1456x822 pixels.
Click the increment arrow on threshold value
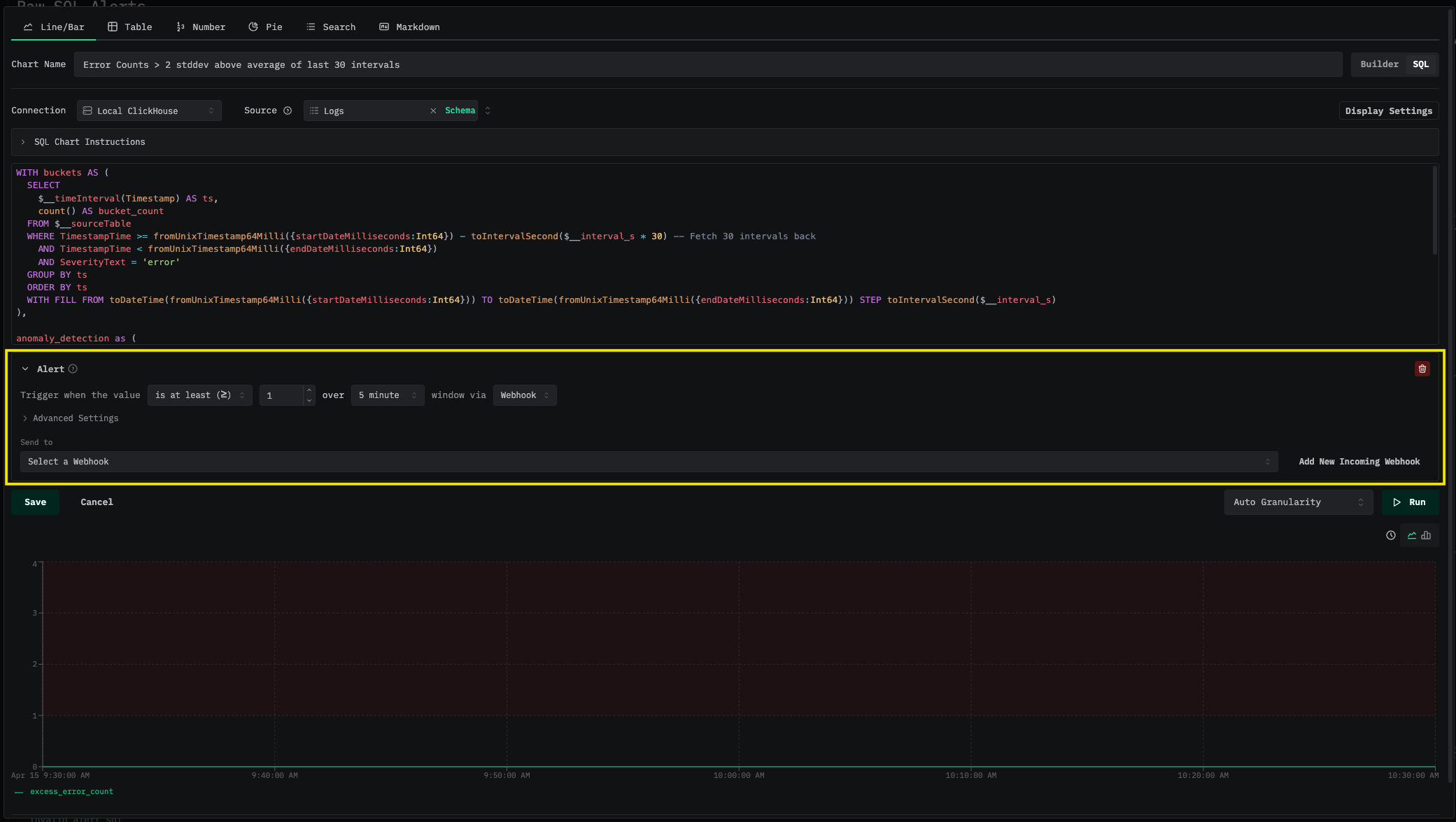(x=309, y=390)
